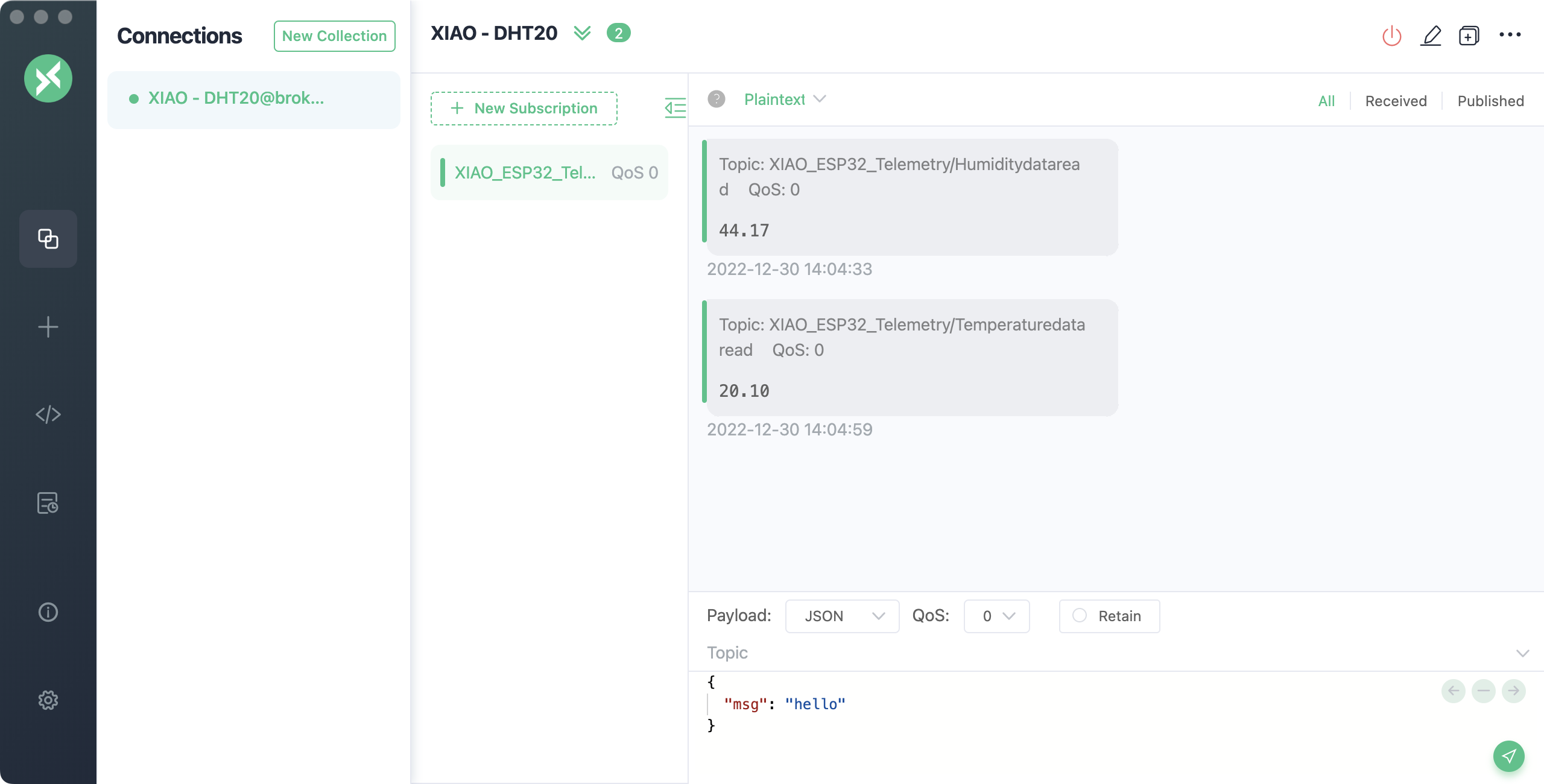Open the Payload JSON format dropdown
Screen dimensions: 1544x784
tap(842, 616)
